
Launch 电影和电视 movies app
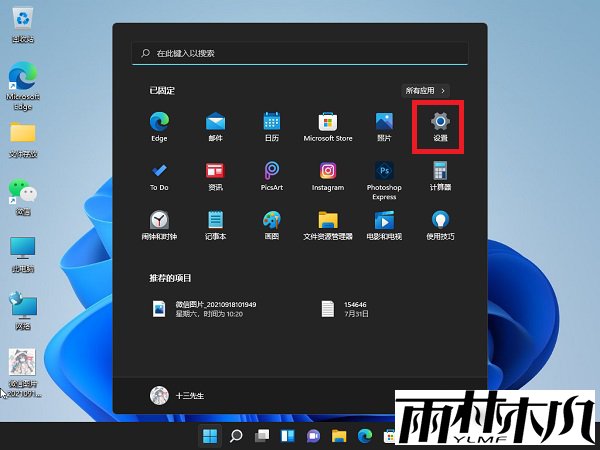pos(384,225)
